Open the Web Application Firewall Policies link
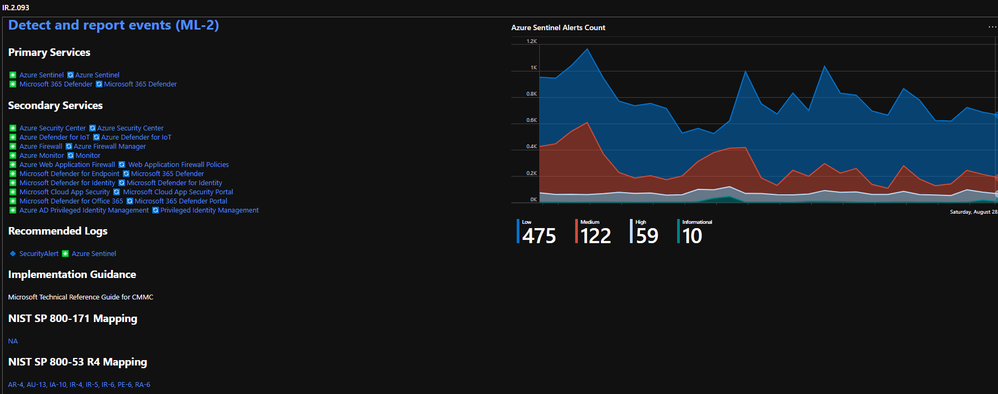 coord(178,164)
